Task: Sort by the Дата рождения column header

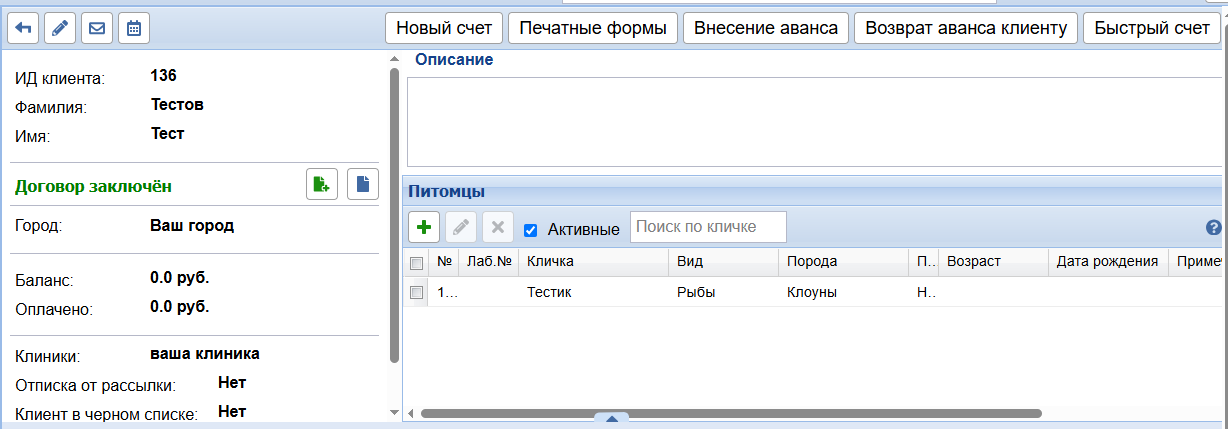Action: (1108, 262)
